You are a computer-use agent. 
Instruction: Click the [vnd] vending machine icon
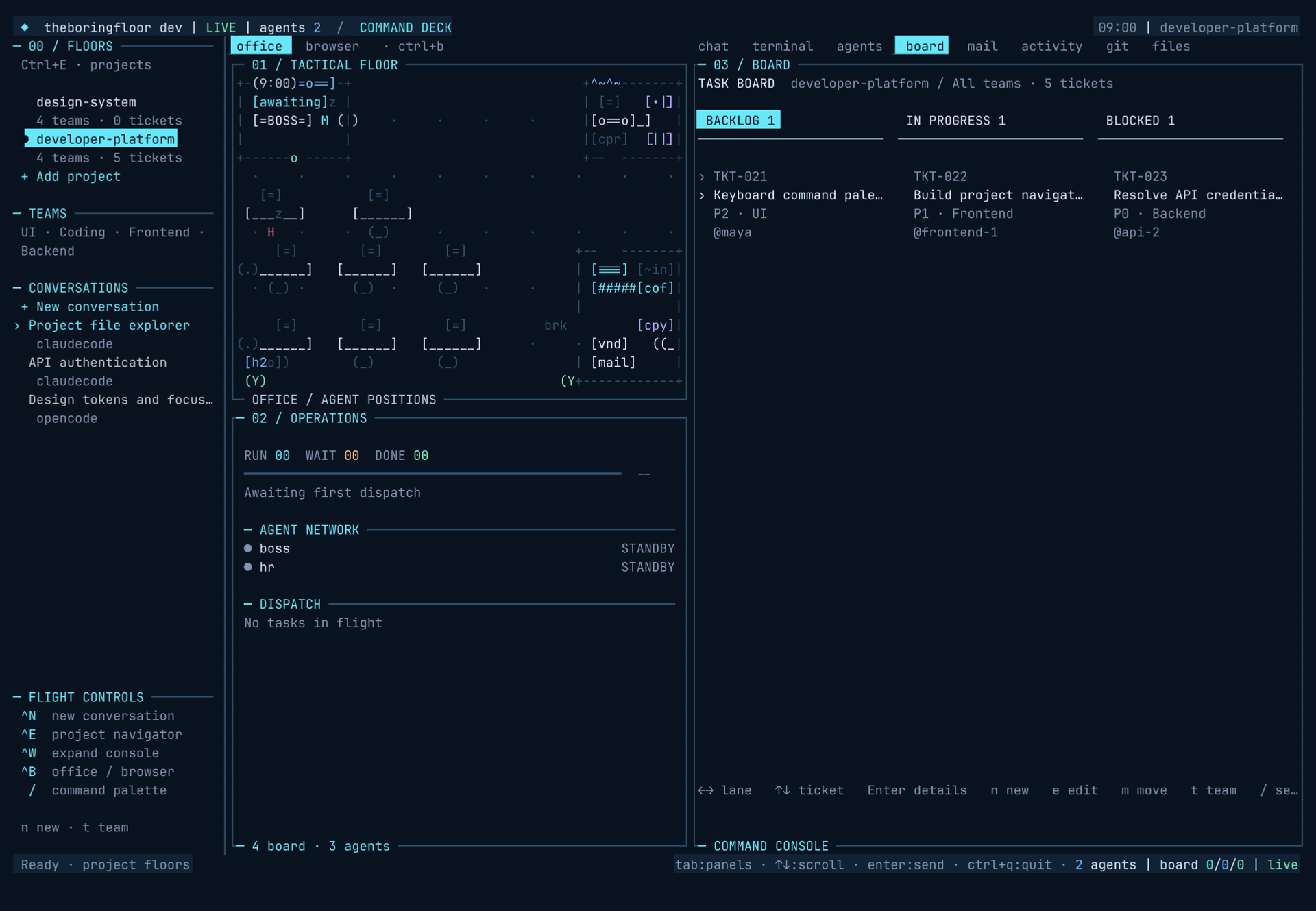point(609,344)
